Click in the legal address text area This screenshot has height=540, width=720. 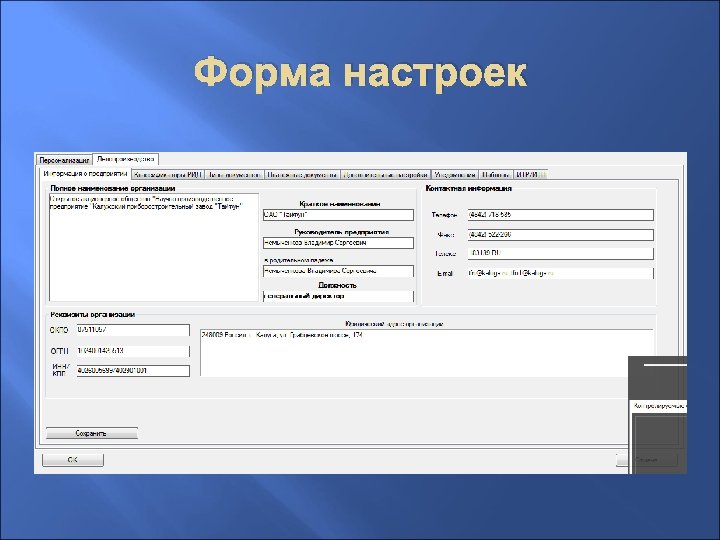[x=427, y=353]
